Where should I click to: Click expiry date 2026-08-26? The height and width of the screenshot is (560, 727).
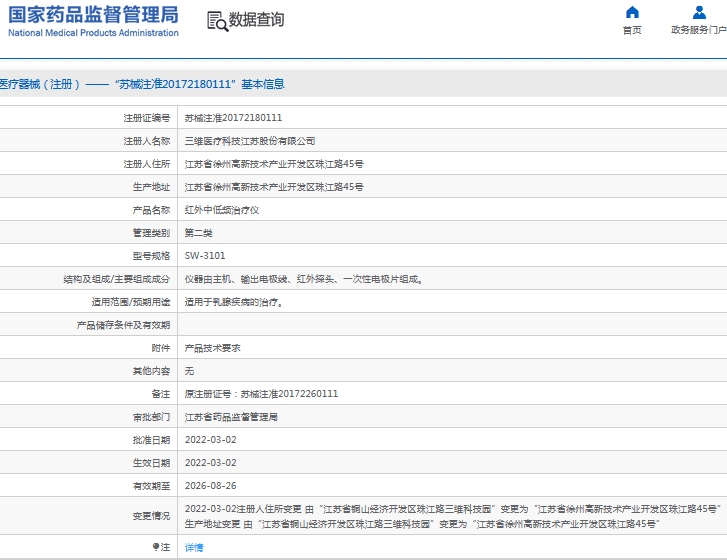pos(210,486)
